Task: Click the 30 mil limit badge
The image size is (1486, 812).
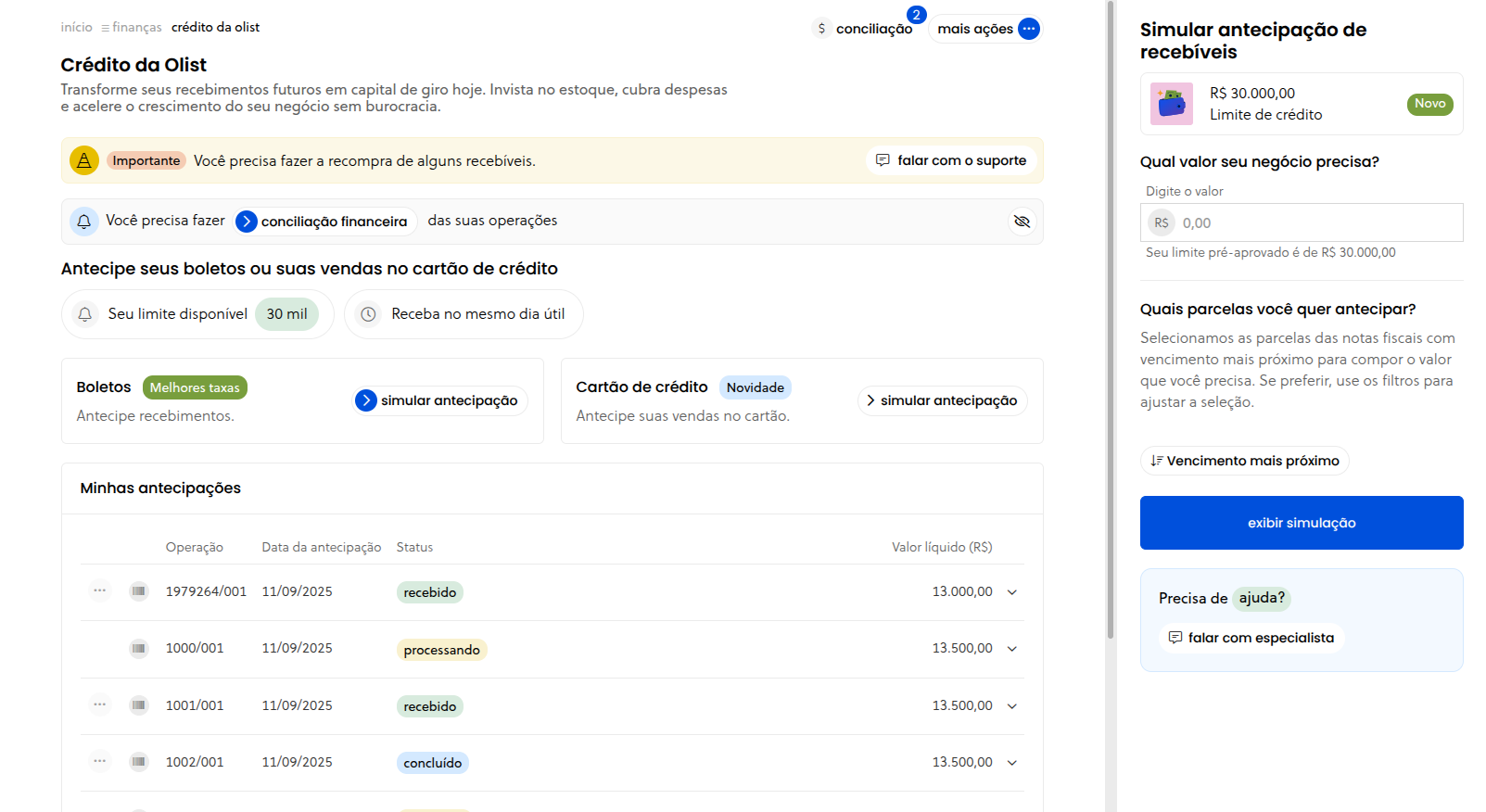Action: coord(286,314)
